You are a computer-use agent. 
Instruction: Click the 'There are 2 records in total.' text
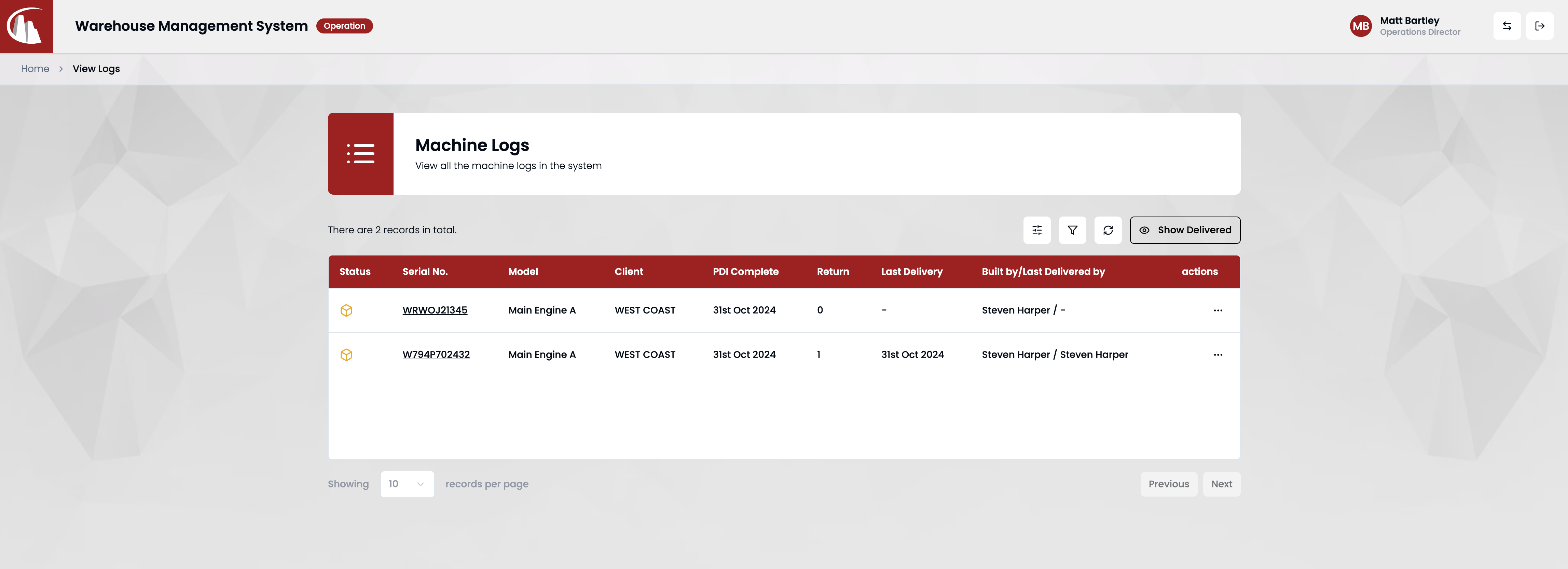pyautogui.click(x=392, y=230)
